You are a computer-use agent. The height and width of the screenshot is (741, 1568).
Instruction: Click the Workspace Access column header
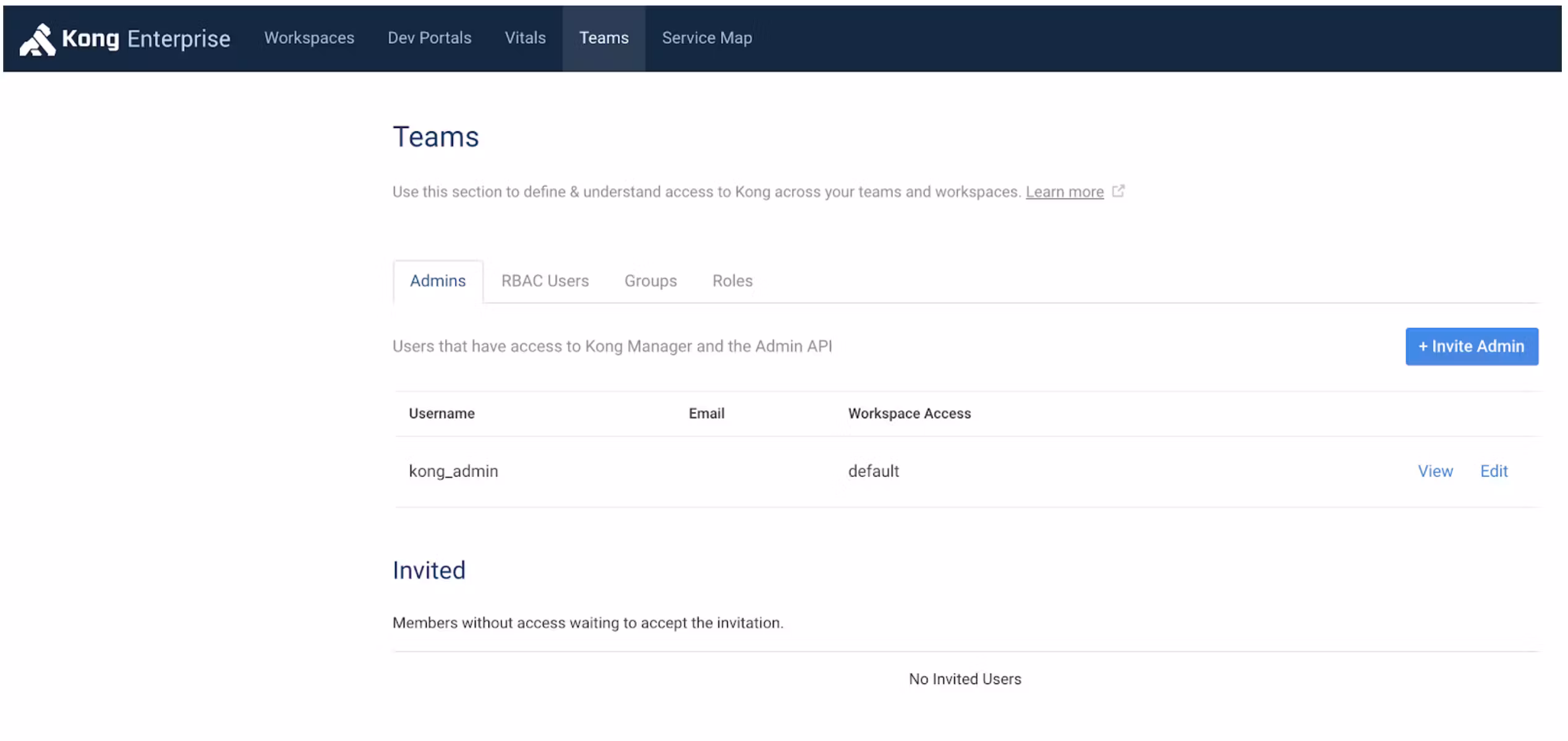[x=909, y=413]
